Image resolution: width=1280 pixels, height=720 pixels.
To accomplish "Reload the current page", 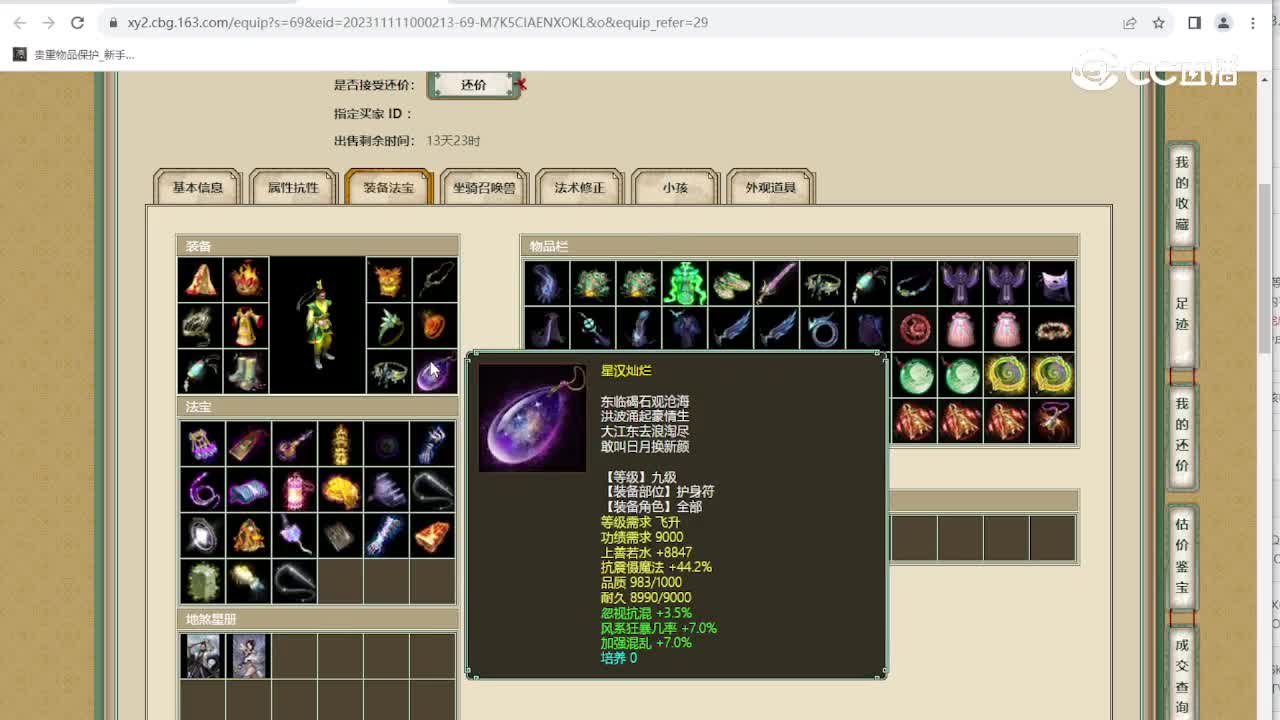I will click(78, 22).
